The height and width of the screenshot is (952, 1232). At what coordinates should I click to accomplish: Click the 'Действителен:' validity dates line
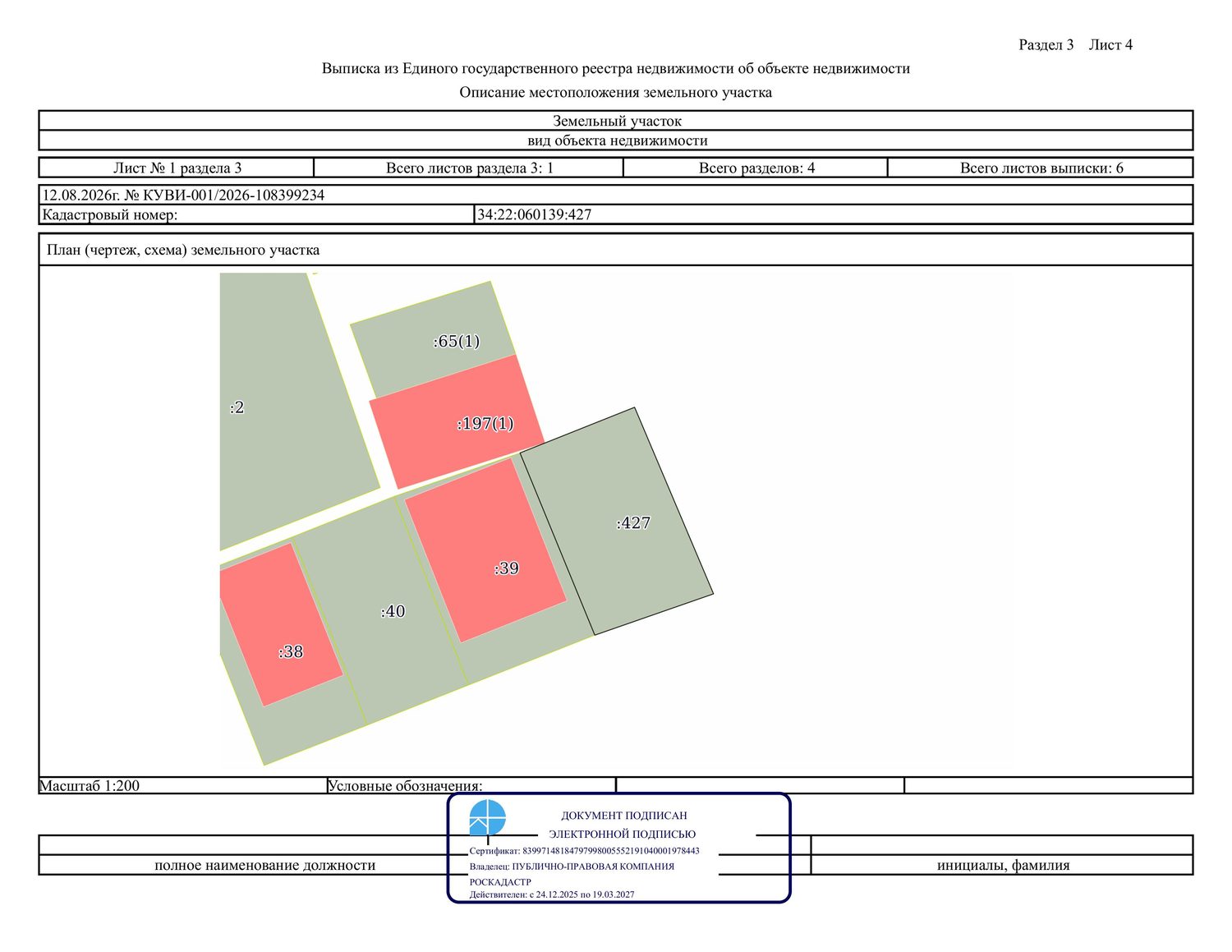click(552, 895)
